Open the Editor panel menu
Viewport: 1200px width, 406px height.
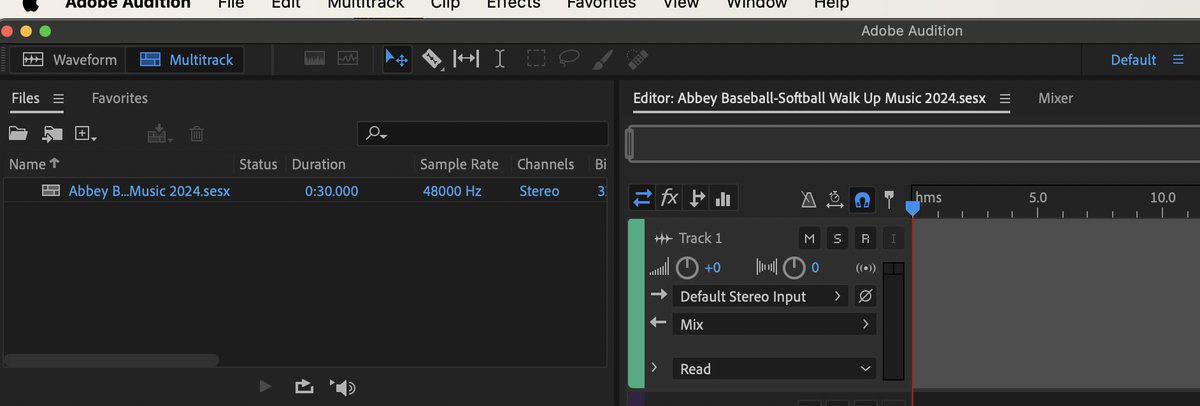coord(1005,98)
